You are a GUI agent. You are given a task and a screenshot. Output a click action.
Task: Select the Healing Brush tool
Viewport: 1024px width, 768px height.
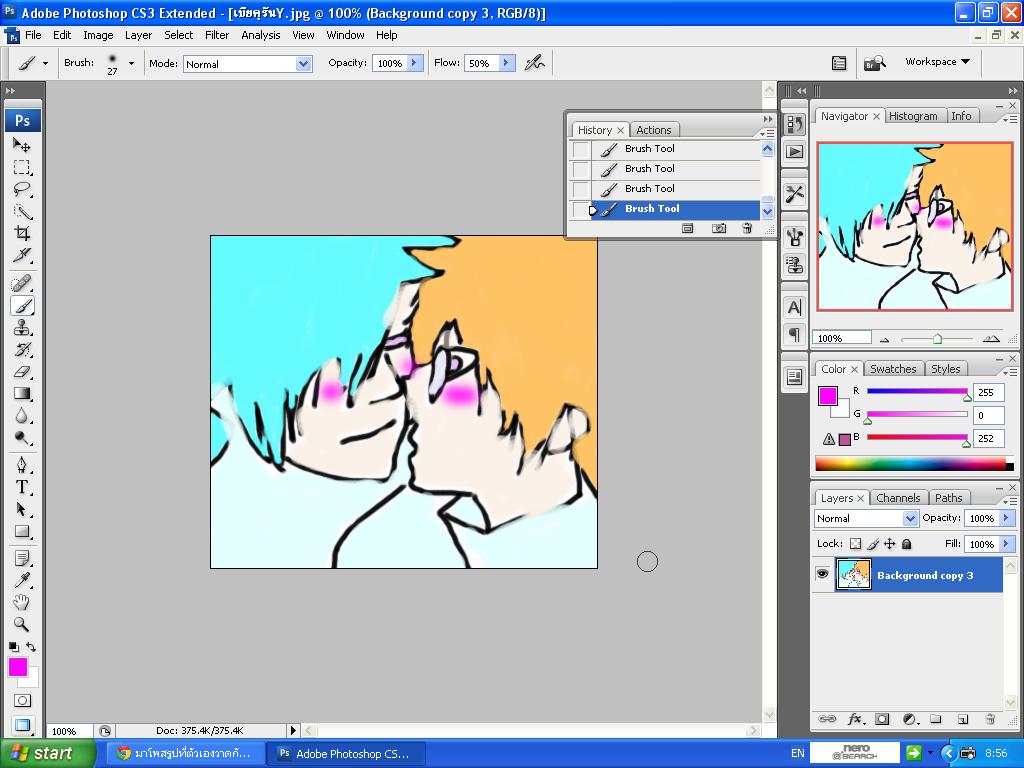coord(22,283)
